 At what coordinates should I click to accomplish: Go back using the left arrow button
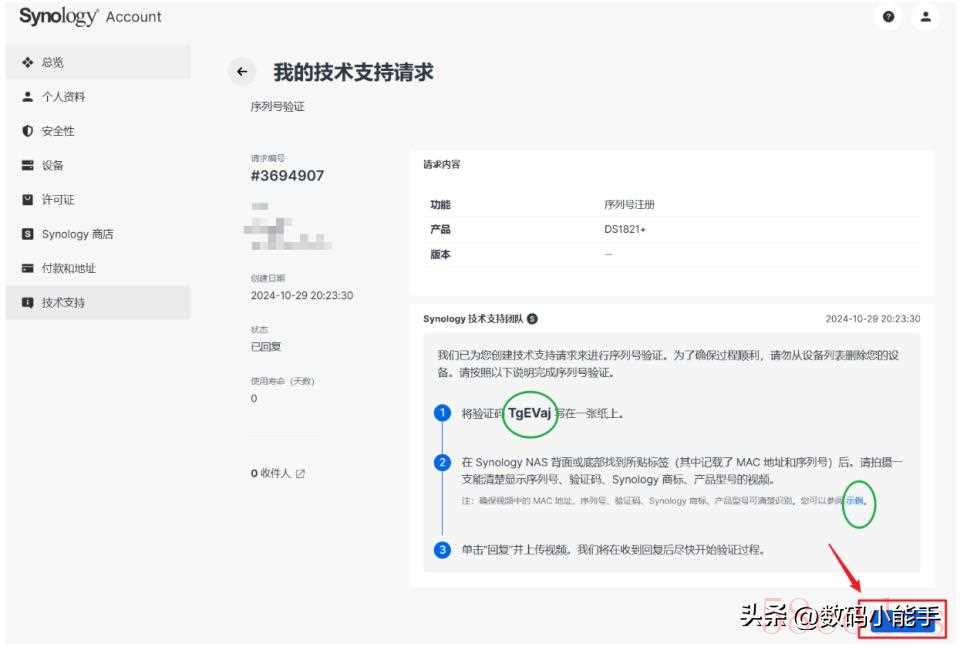tap(242, 72)
